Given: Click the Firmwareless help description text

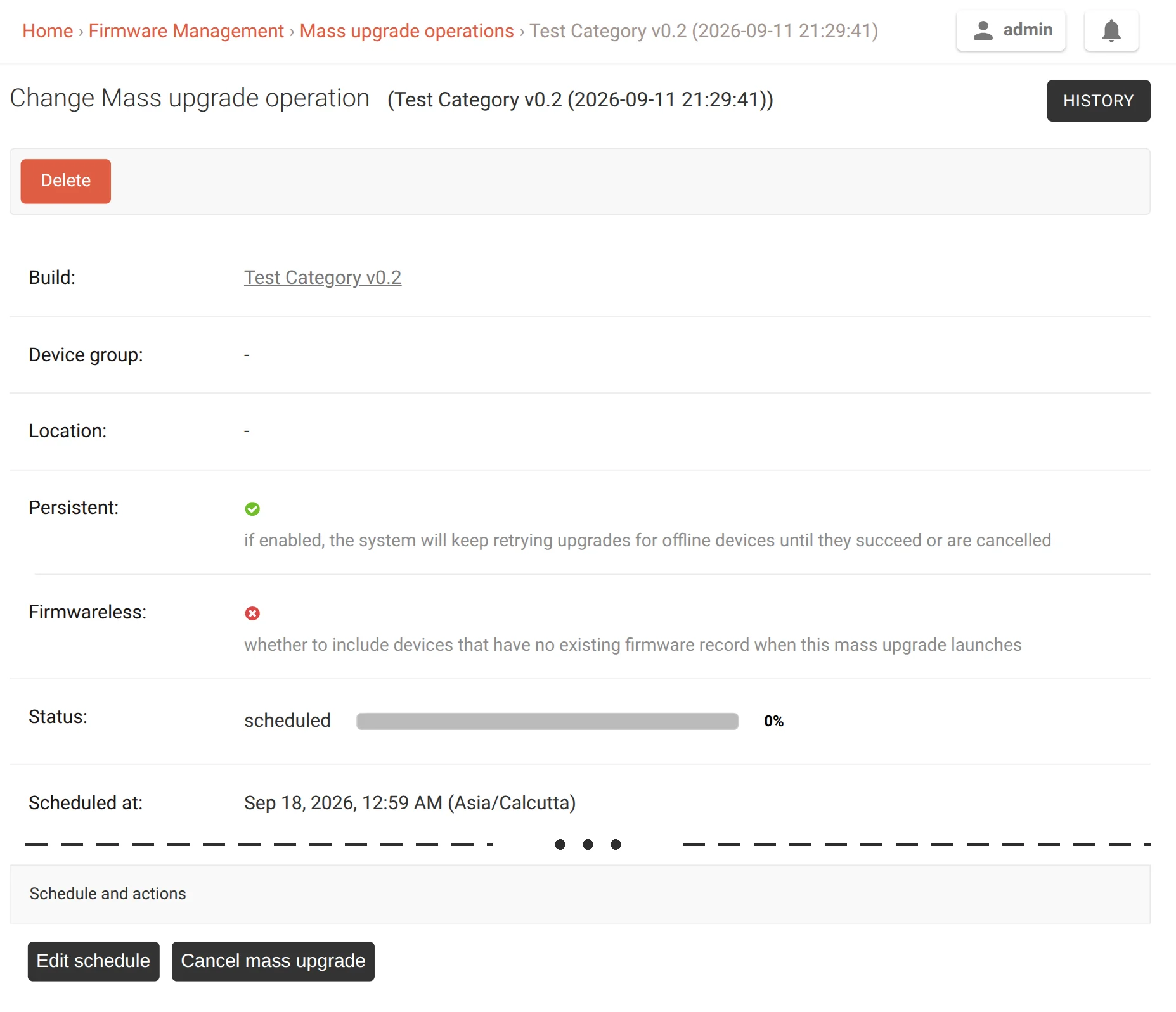Looking at the screenshot, I should [633, 644].
